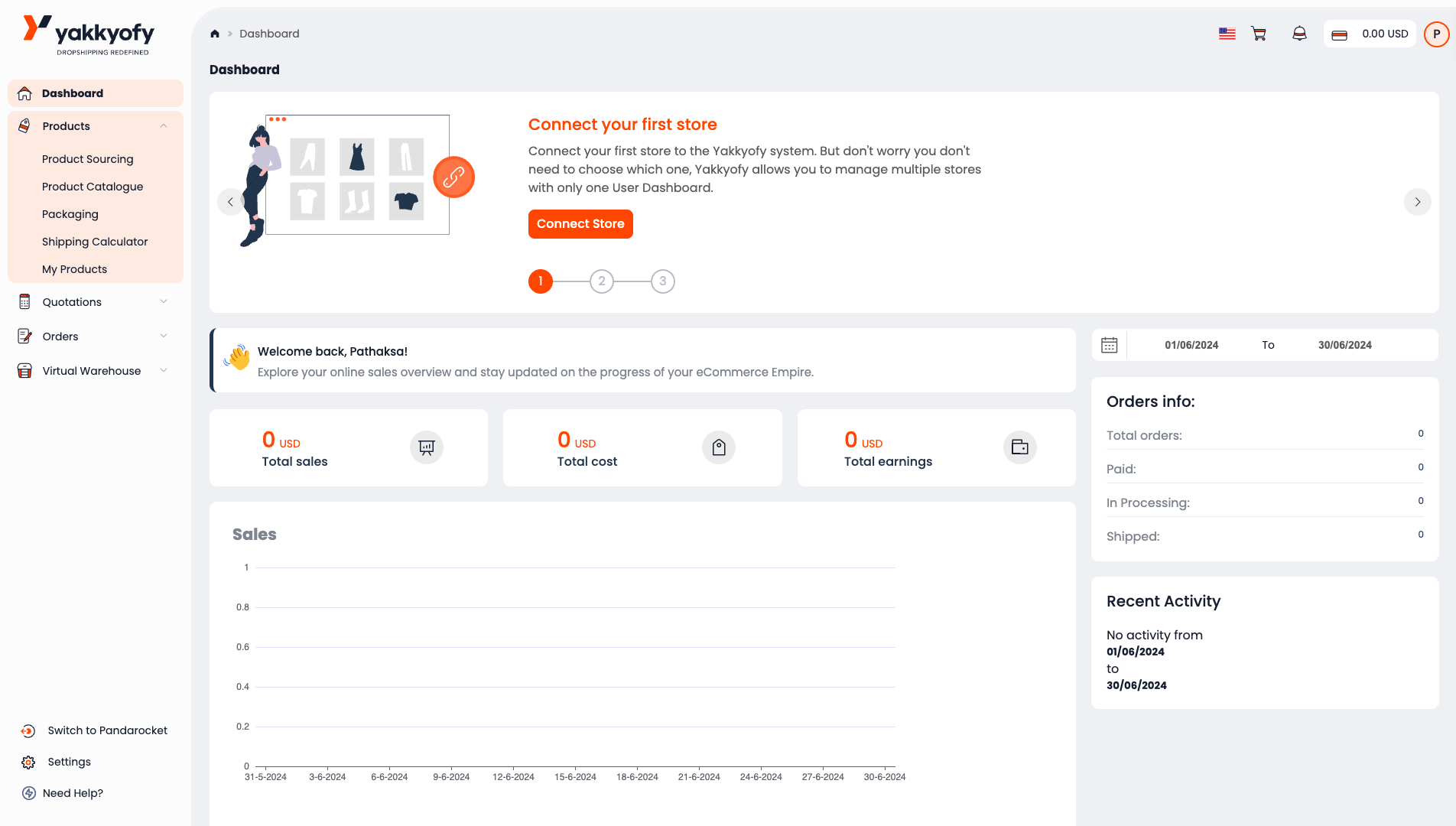Click the home breadcrumb icon

coord(215,34)
